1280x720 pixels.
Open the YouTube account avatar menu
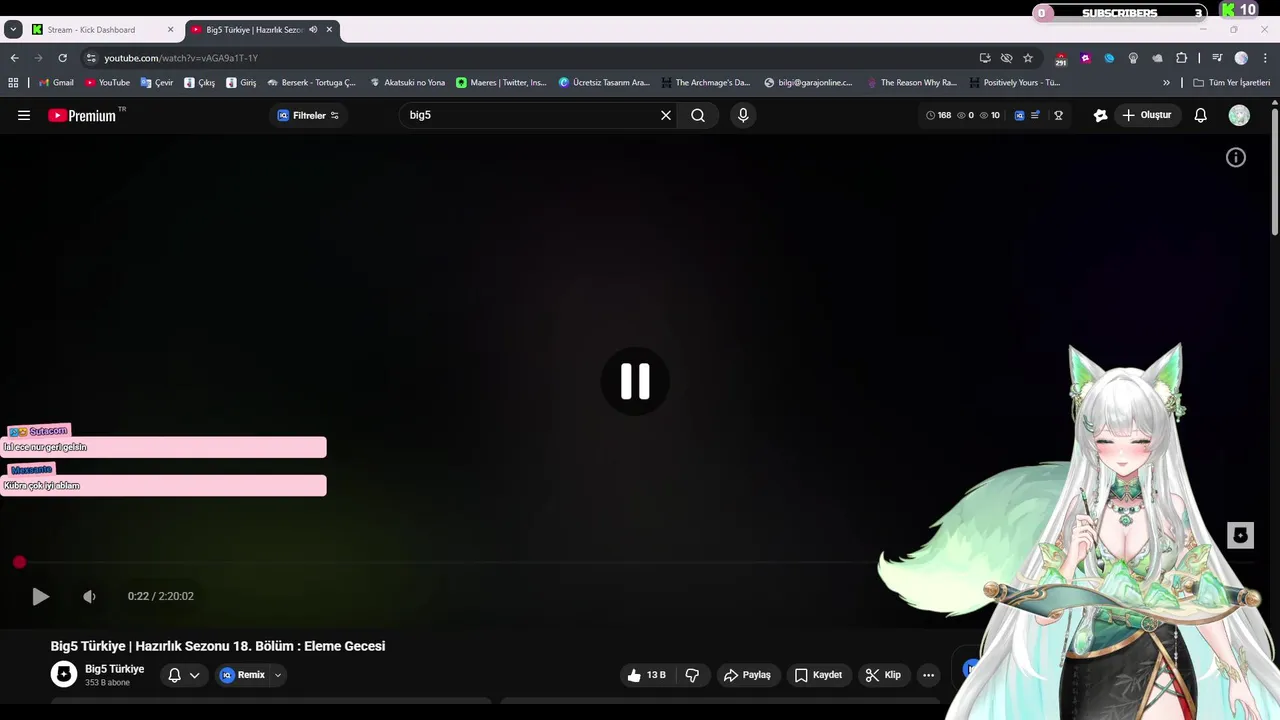point(1239,115)
